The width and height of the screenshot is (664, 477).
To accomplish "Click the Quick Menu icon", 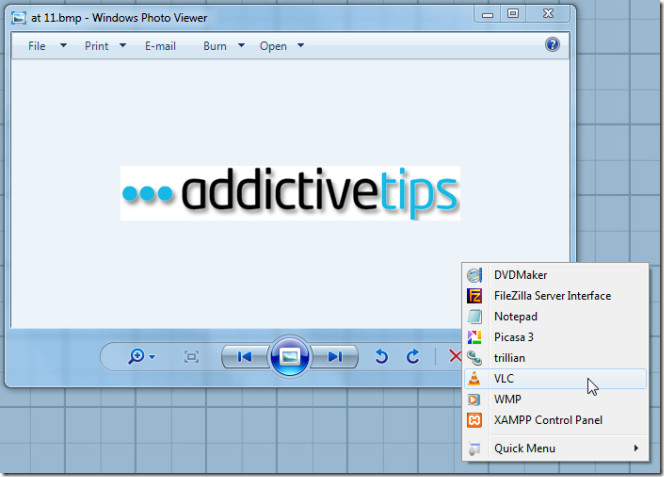I will click(x=474, y=448).
